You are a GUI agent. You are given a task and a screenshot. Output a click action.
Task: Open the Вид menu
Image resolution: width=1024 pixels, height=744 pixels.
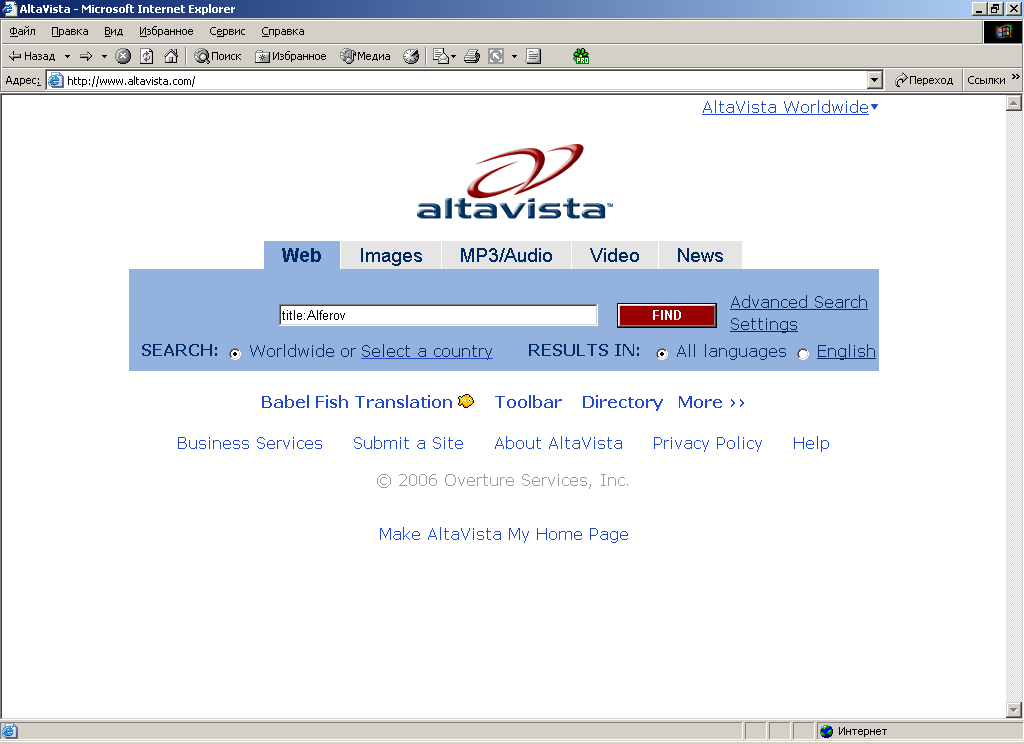[114, 31]
